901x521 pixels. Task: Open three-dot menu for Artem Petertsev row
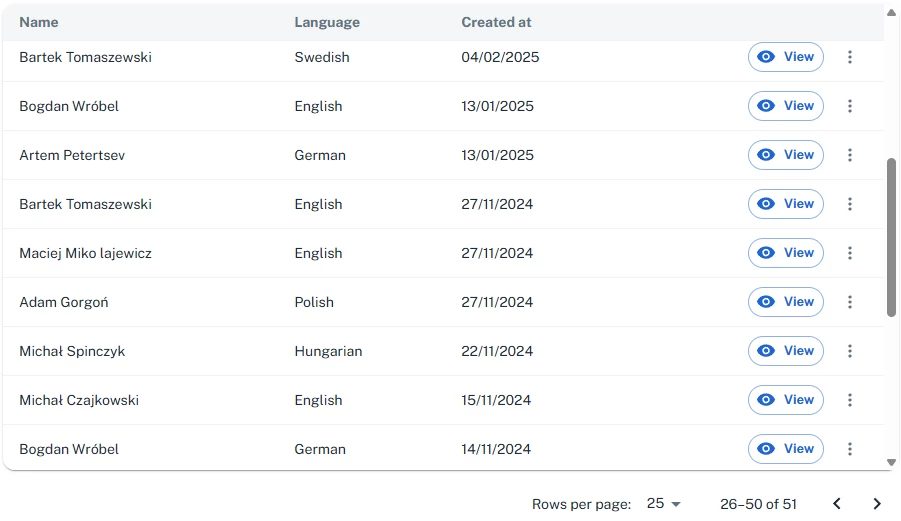tap(850, 155)
